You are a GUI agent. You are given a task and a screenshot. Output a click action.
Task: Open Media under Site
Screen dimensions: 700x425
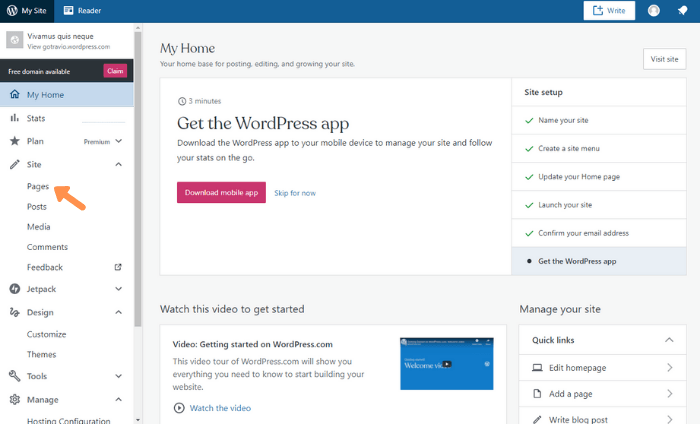[x=38, y=227]
